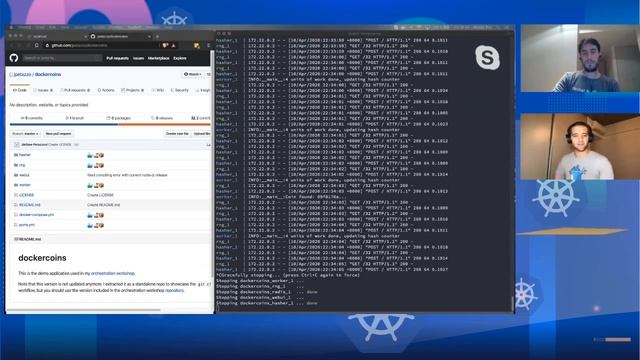Click the browser horizontal scrollbar

(84, 310)
